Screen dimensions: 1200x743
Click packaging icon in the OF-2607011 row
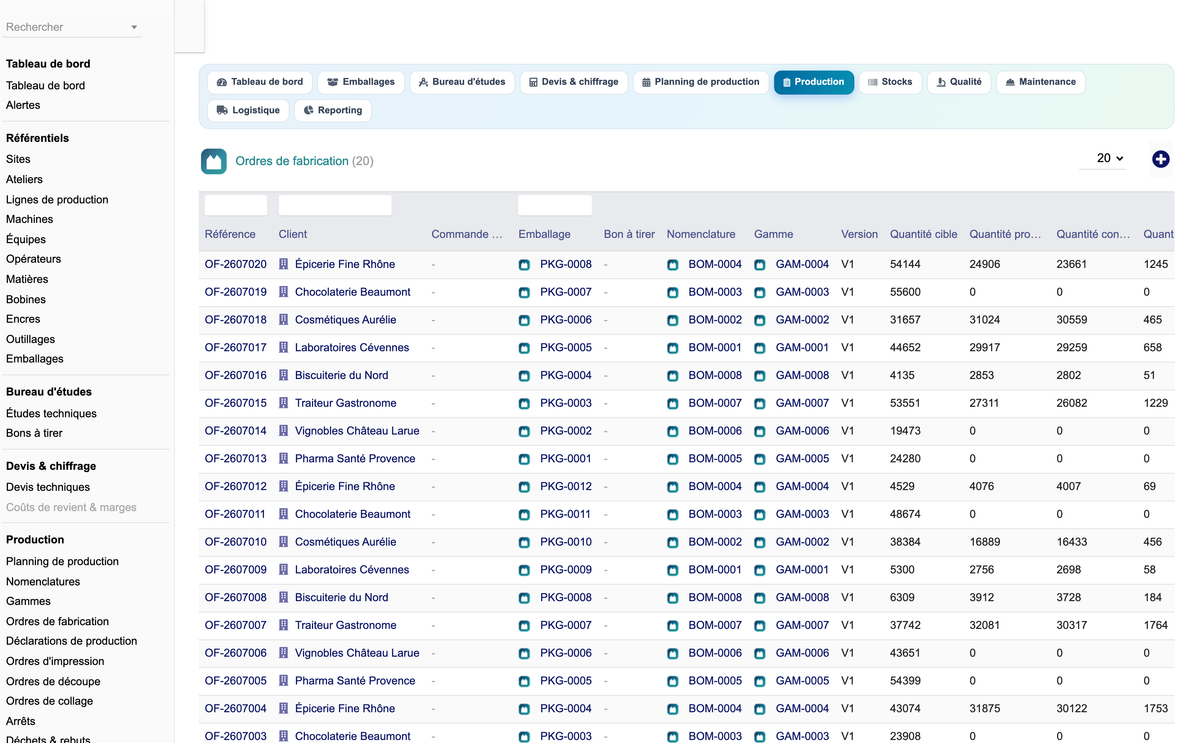(x=524, y=515)
